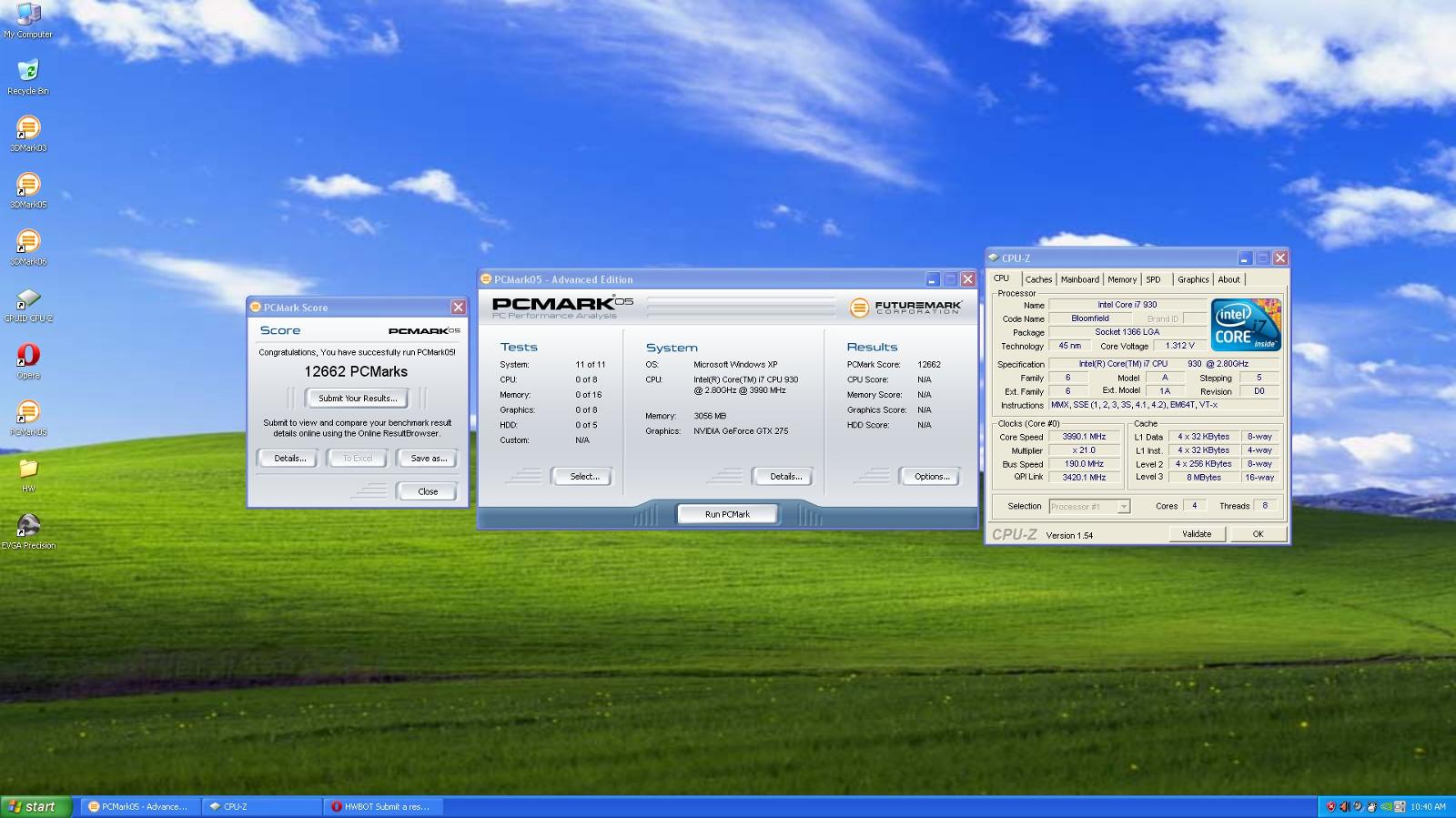
Task: Click the CPU-Z window title bar icon
Action: pyautogui.click(x=994, y=258)
